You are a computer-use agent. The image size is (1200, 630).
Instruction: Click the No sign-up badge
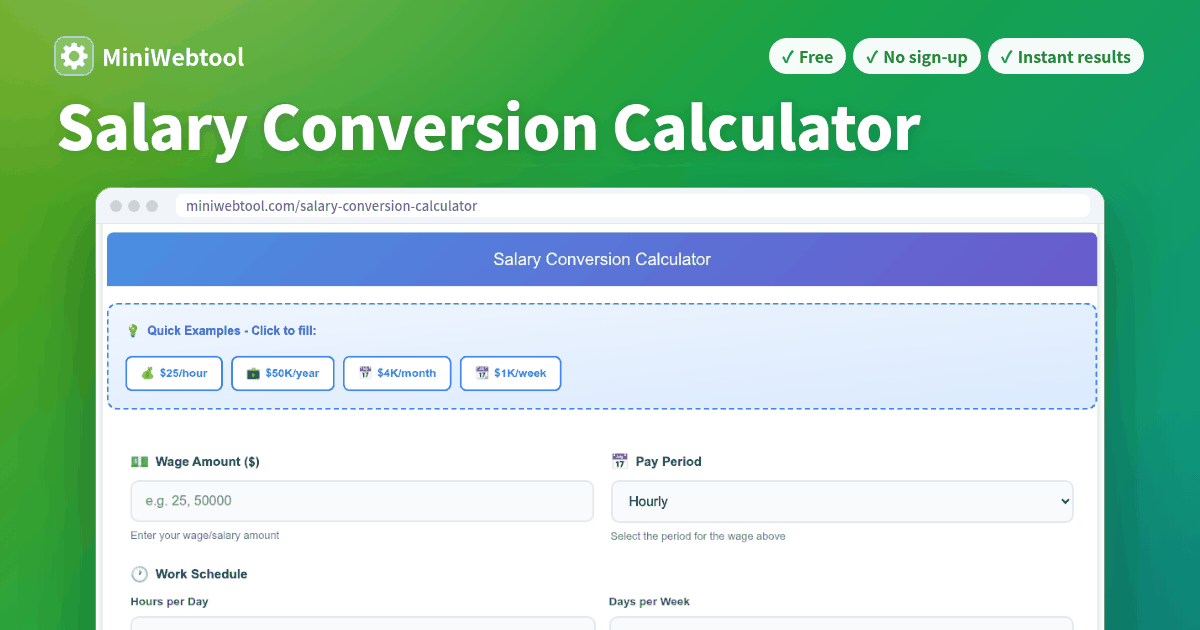coord(917,57)
